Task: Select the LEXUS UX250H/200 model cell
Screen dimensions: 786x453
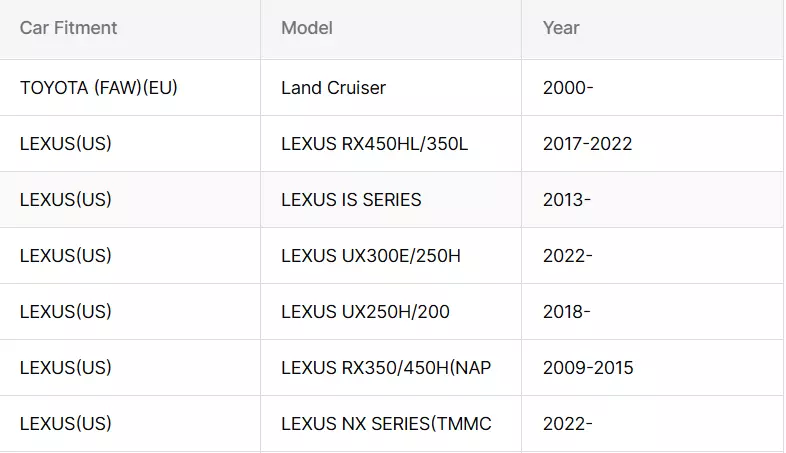Action: click(x=391, y=312)
